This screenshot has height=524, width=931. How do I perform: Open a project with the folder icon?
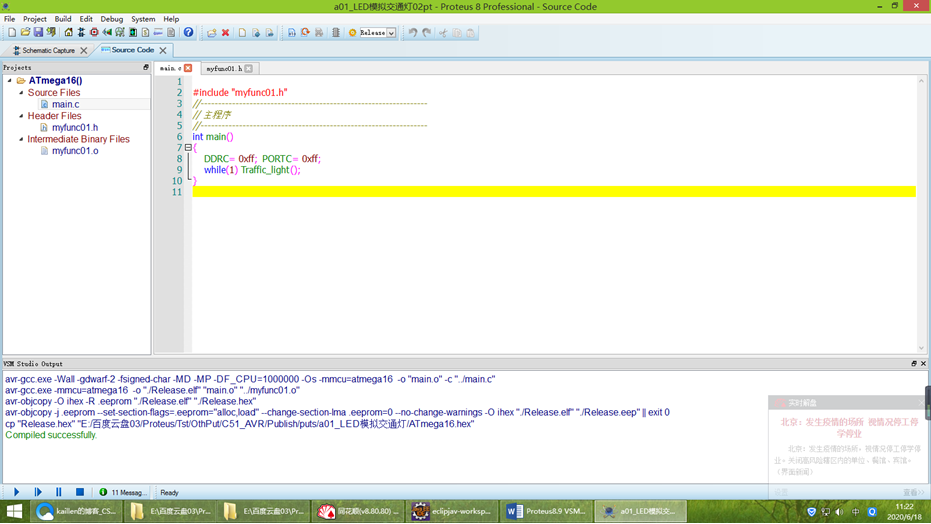point(25,33)
